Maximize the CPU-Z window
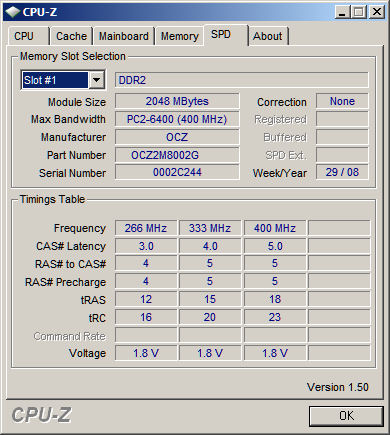The image size is (390, 435). point(359,12)
